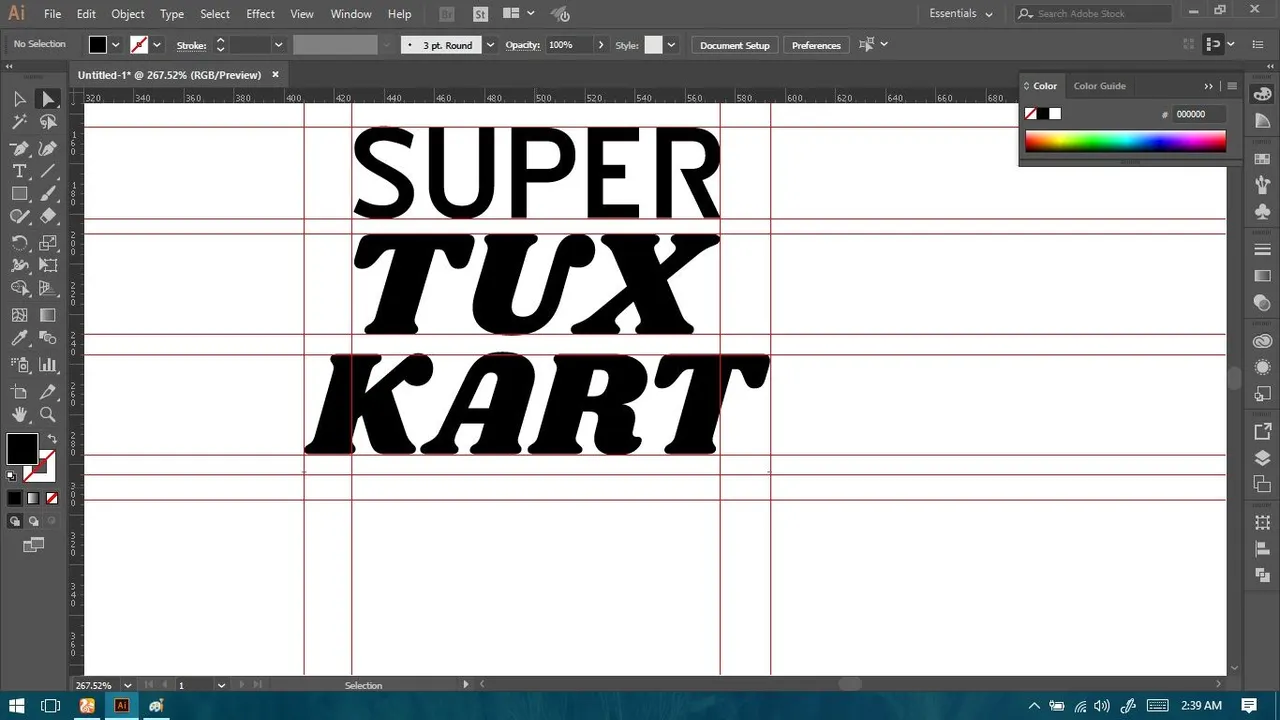
Task: Set paint type to Color
Action: click(x=14, y=498)
